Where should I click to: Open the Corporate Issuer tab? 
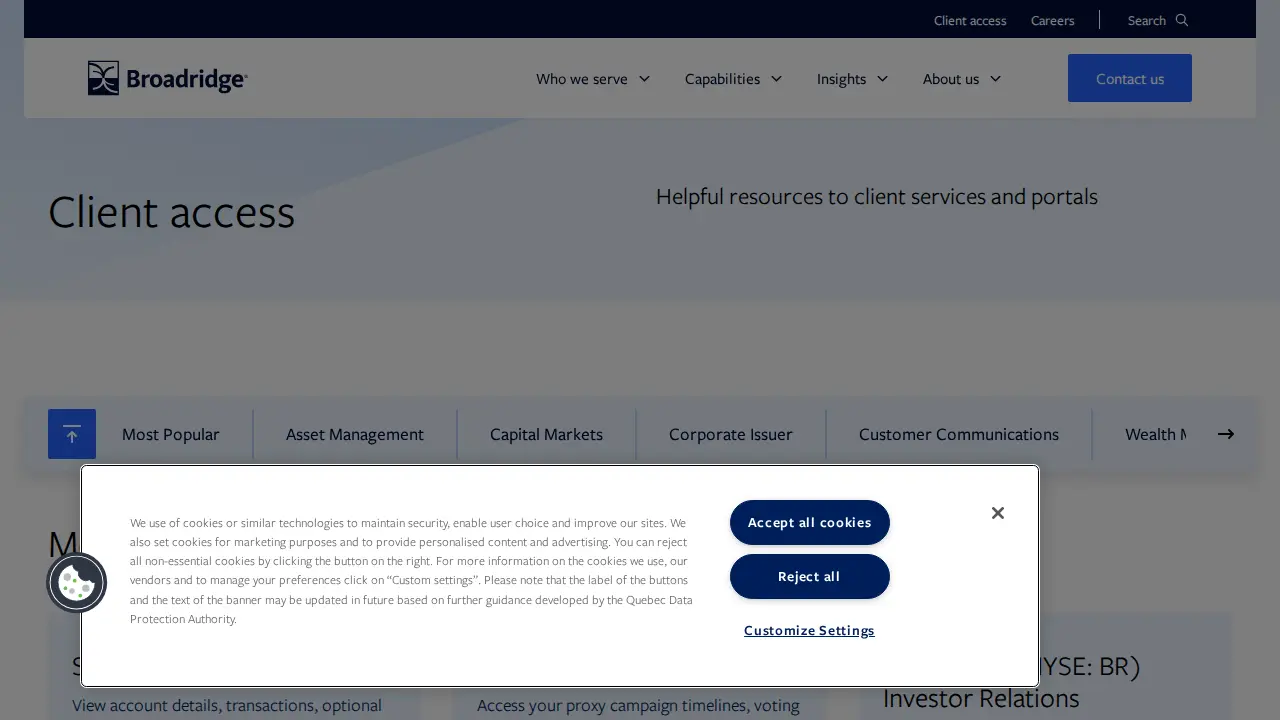(x=731, y=434)
